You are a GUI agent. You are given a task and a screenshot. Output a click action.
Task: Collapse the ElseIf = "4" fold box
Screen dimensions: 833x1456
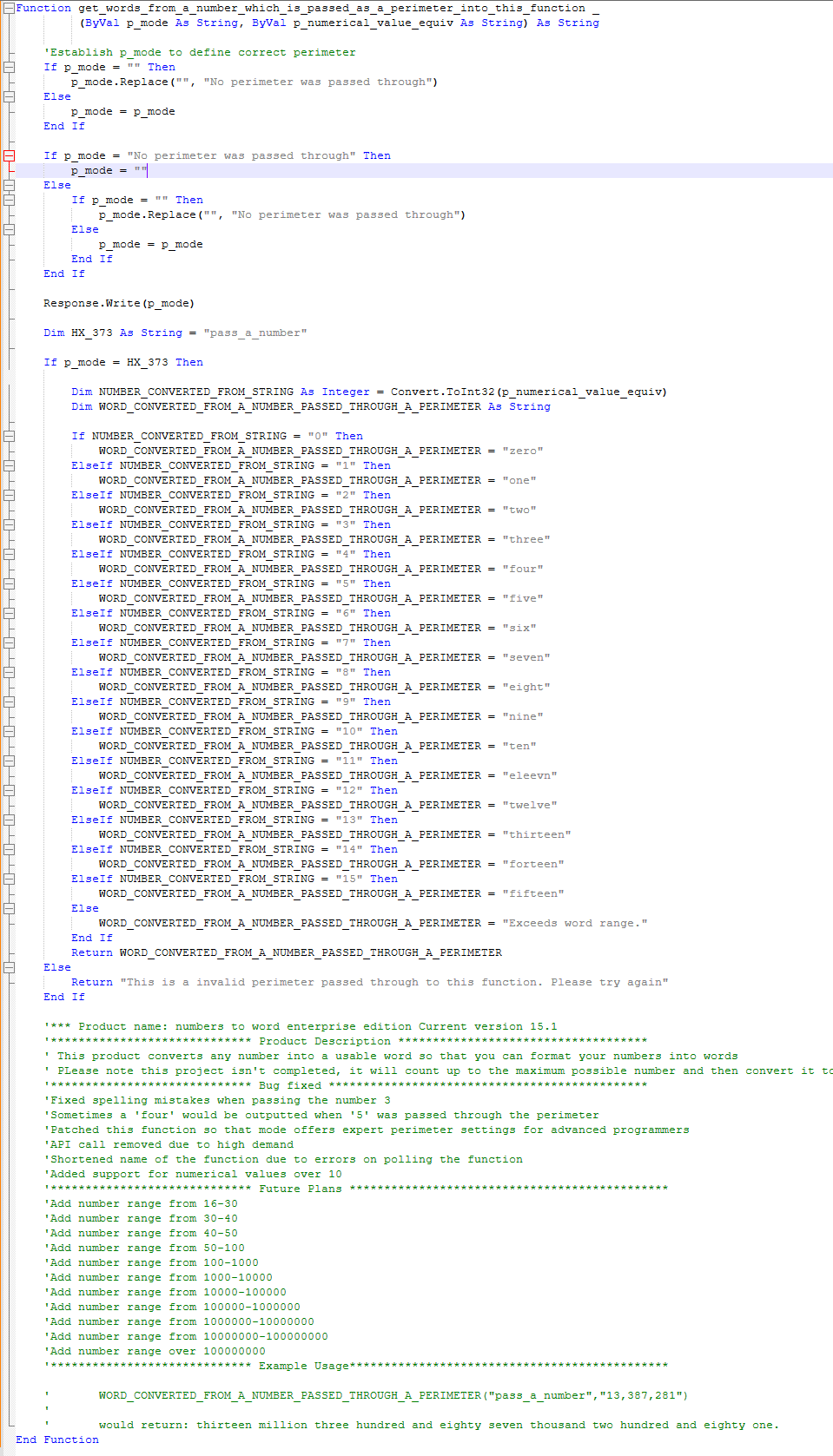click(9, 554)
